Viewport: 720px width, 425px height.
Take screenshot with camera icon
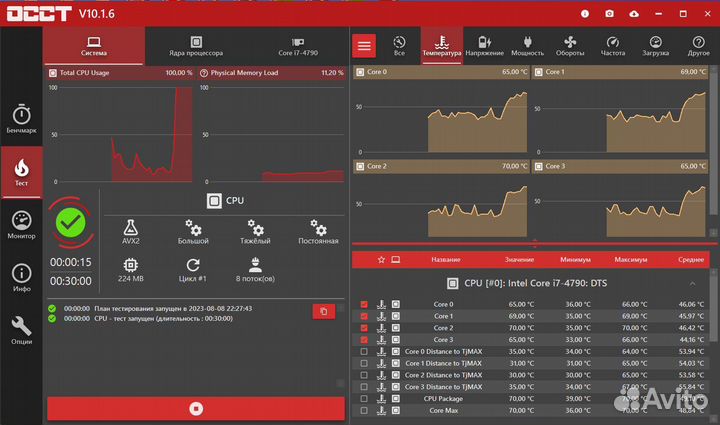pos(609,14)
